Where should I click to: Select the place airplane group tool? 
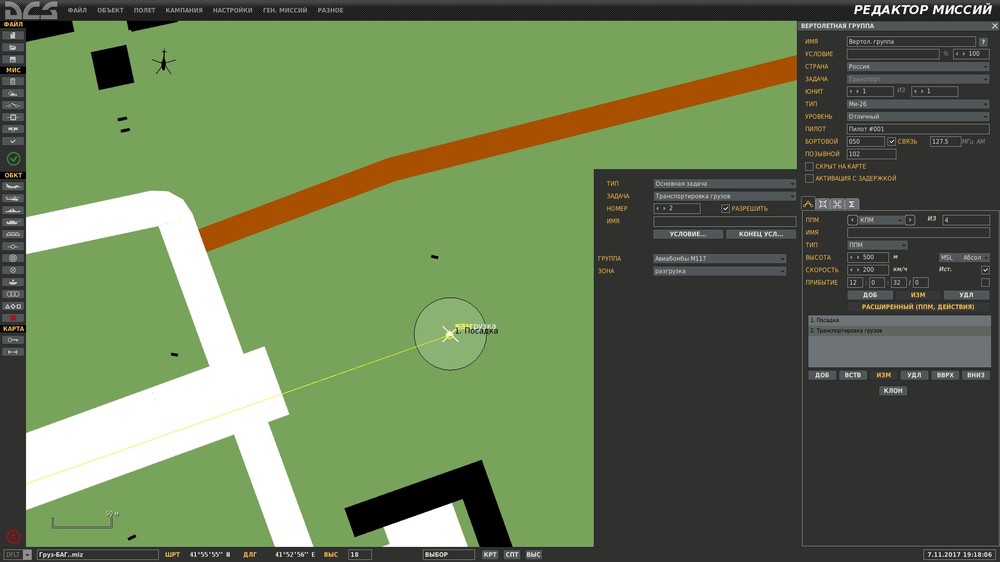click(13, 186)
